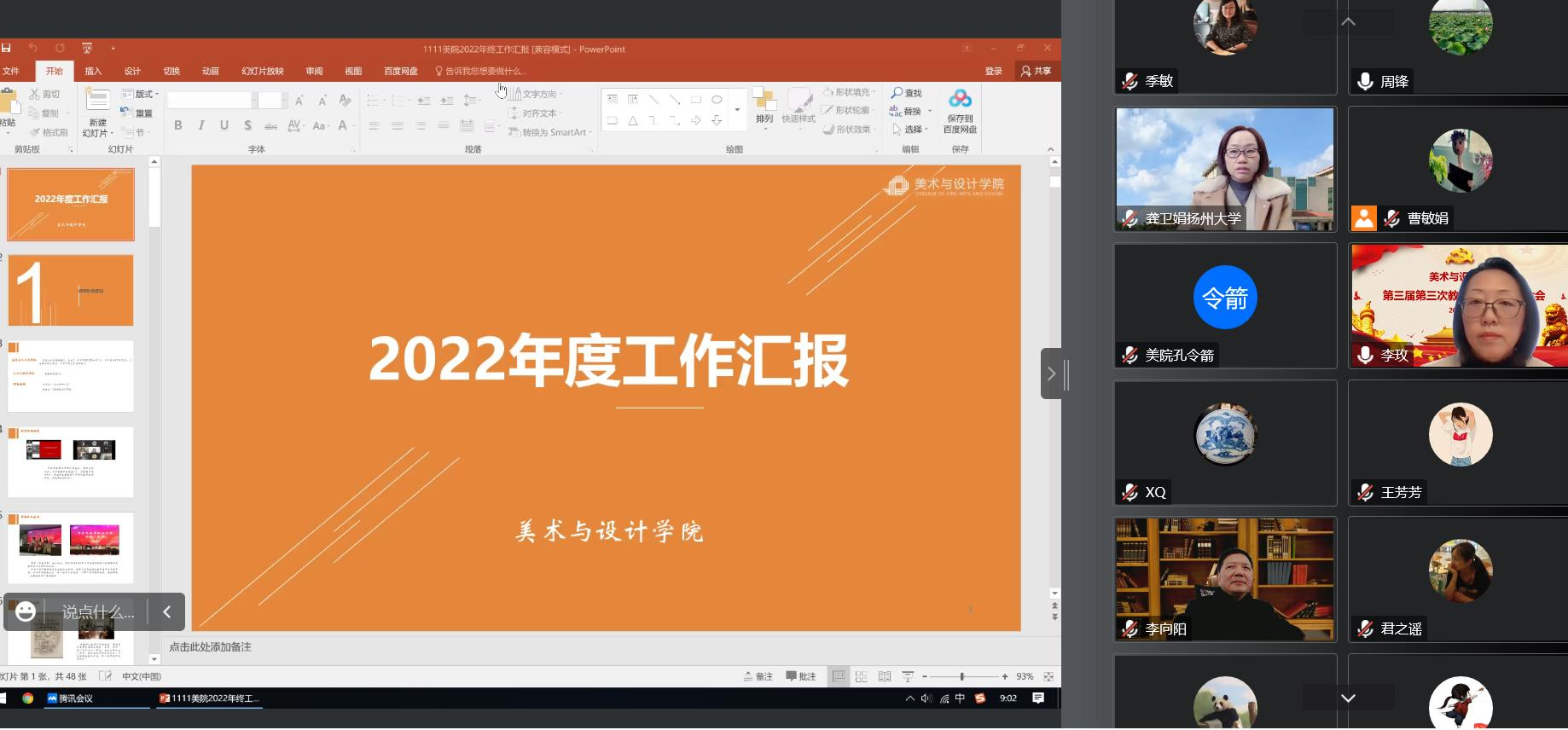
Task: Open Slide Sorter view in status bar
Action: click(862, 676)
